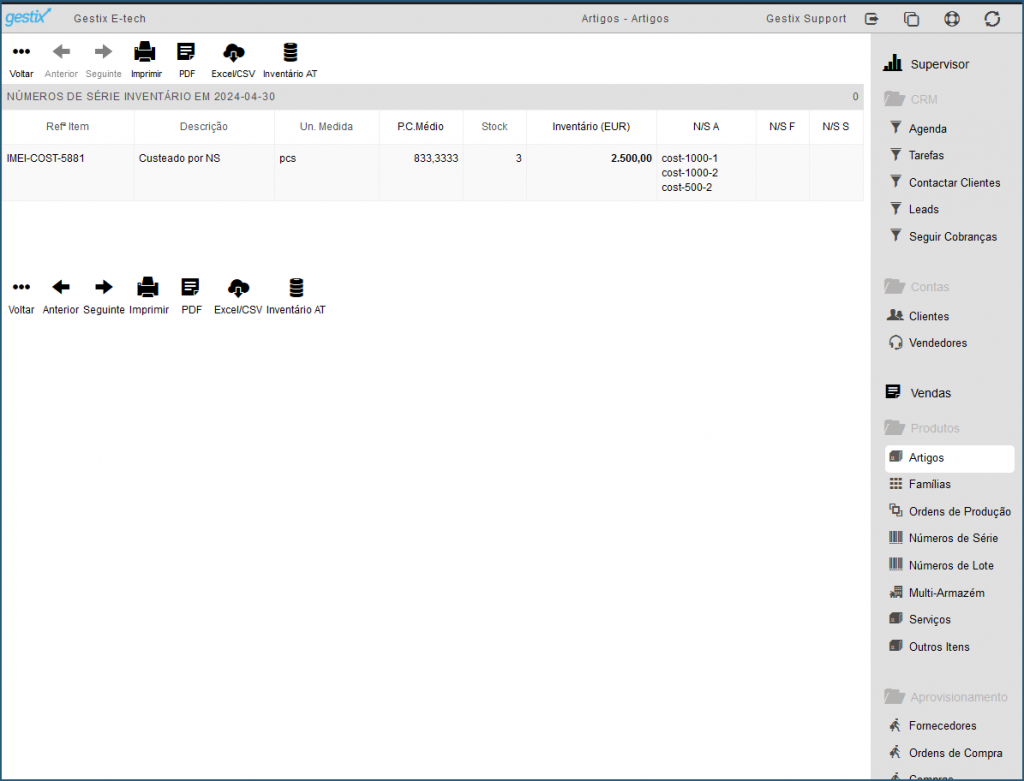Open Agenda in sidebar
This screenshot has width=1024, height=781.
[x=918, y=129]
